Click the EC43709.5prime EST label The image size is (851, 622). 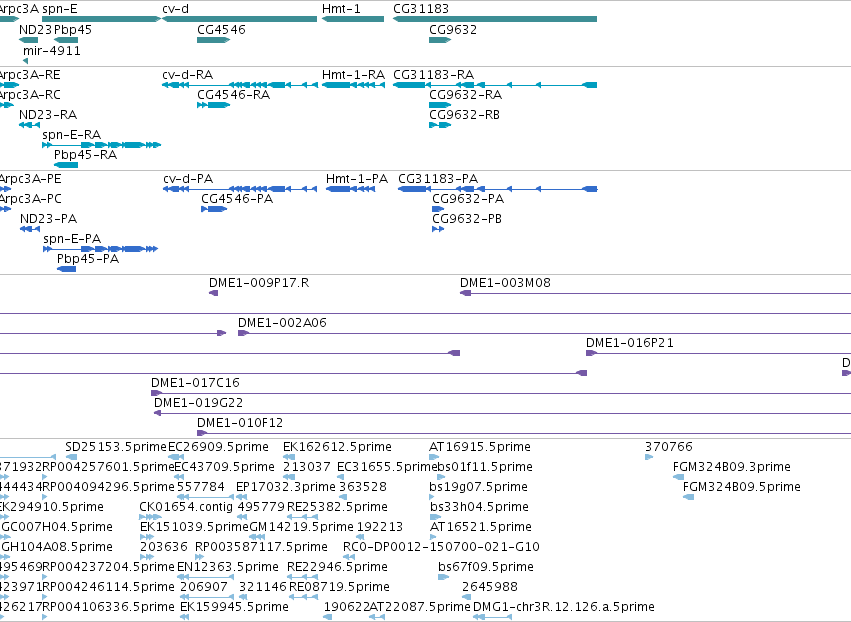[x=224, y=468]
